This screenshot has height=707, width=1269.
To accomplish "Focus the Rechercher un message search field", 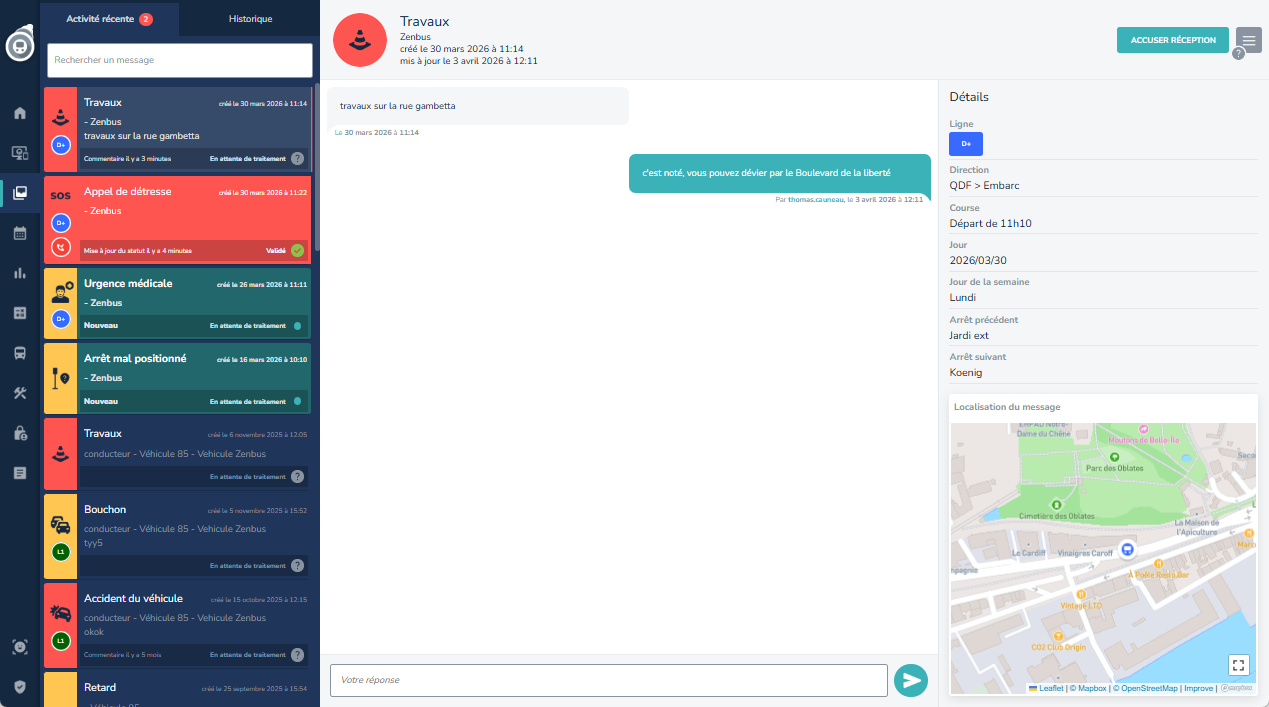I will click(180, 60).
